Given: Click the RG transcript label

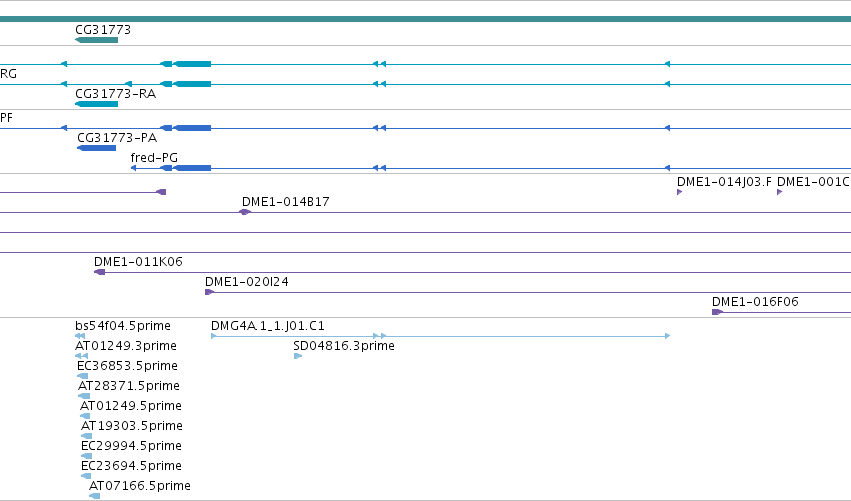Looking at the screenshot, I should (x=8, y=74).
